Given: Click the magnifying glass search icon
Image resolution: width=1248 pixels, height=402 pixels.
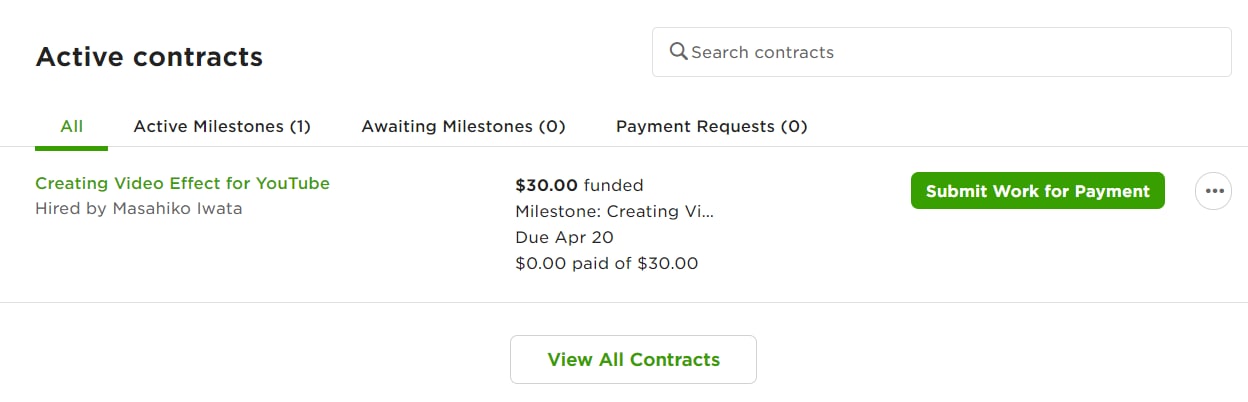Looking at the screenshot, I should point(678,51).
